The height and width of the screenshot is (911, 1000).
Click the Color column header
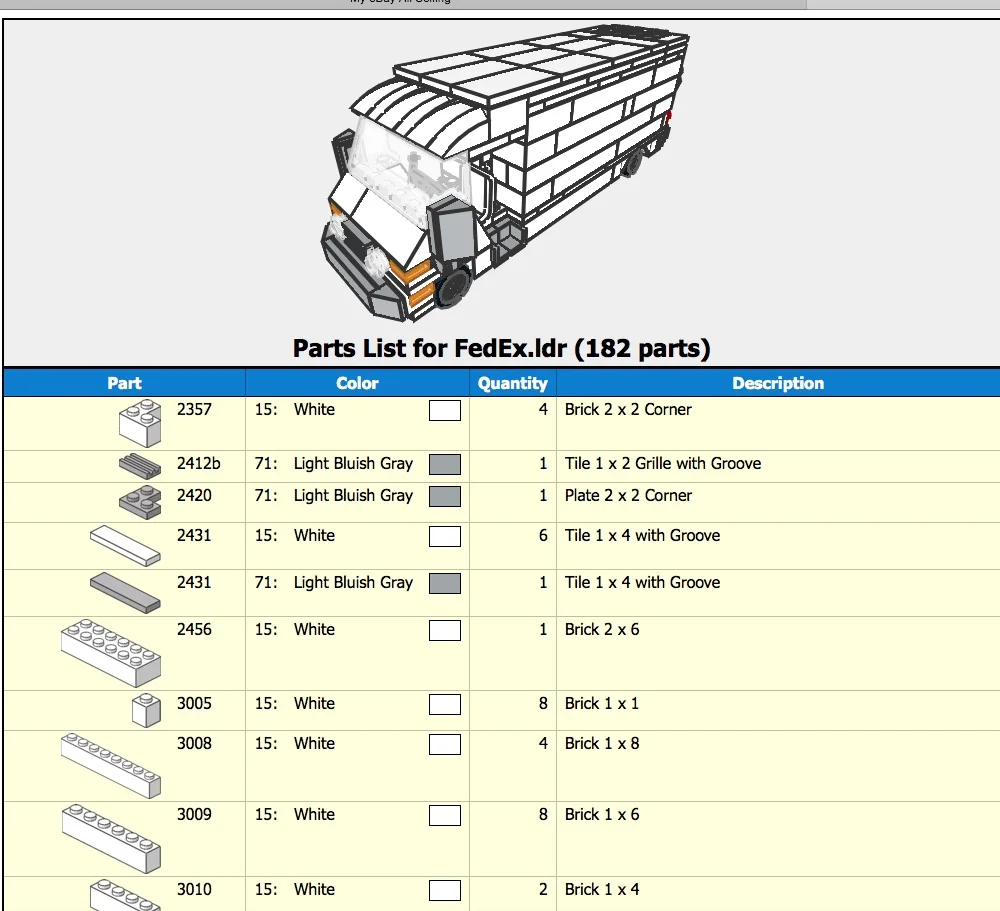click(x=357, y=383)
